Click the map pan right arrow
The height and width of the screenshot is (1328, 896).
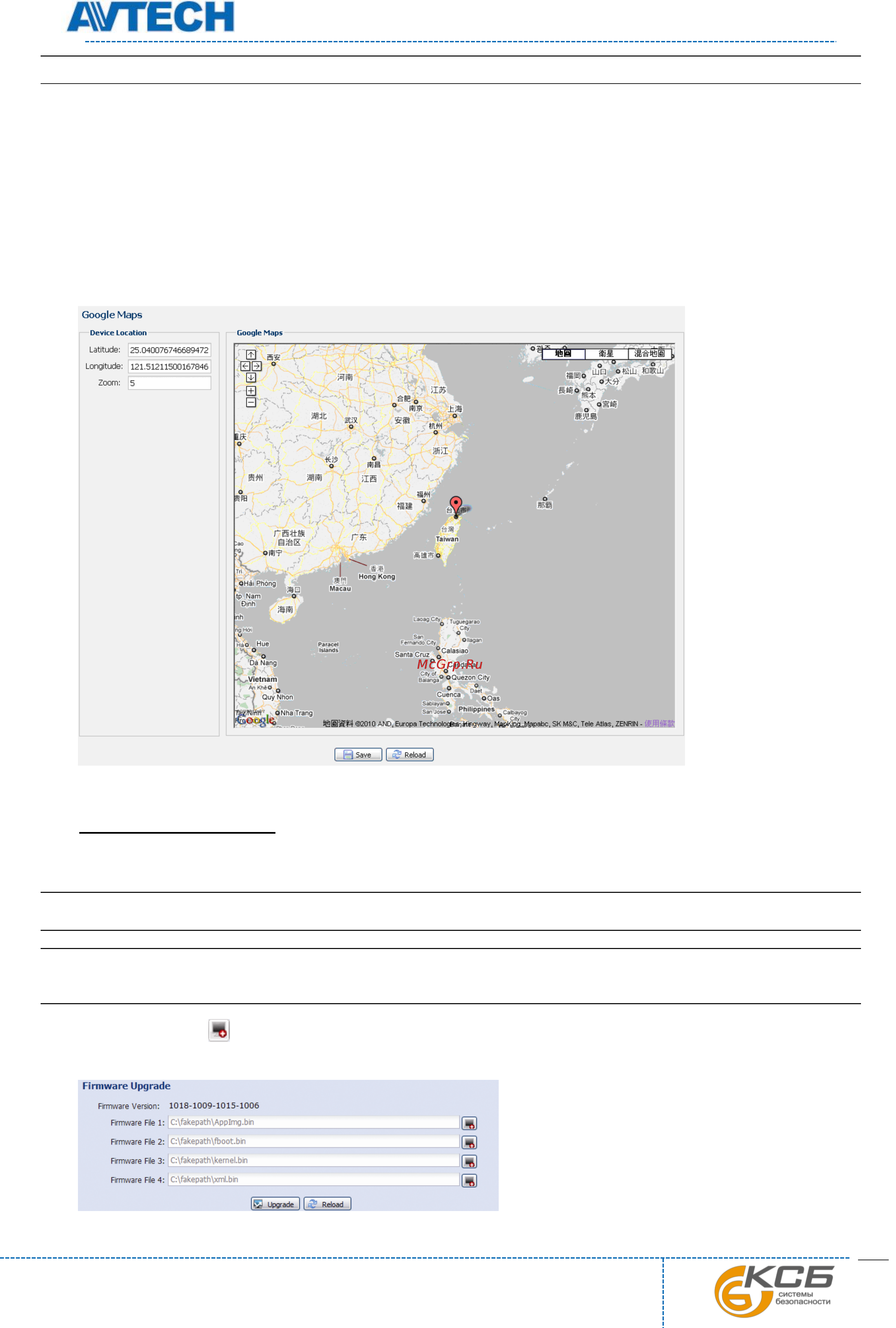[x=256, y=366]
